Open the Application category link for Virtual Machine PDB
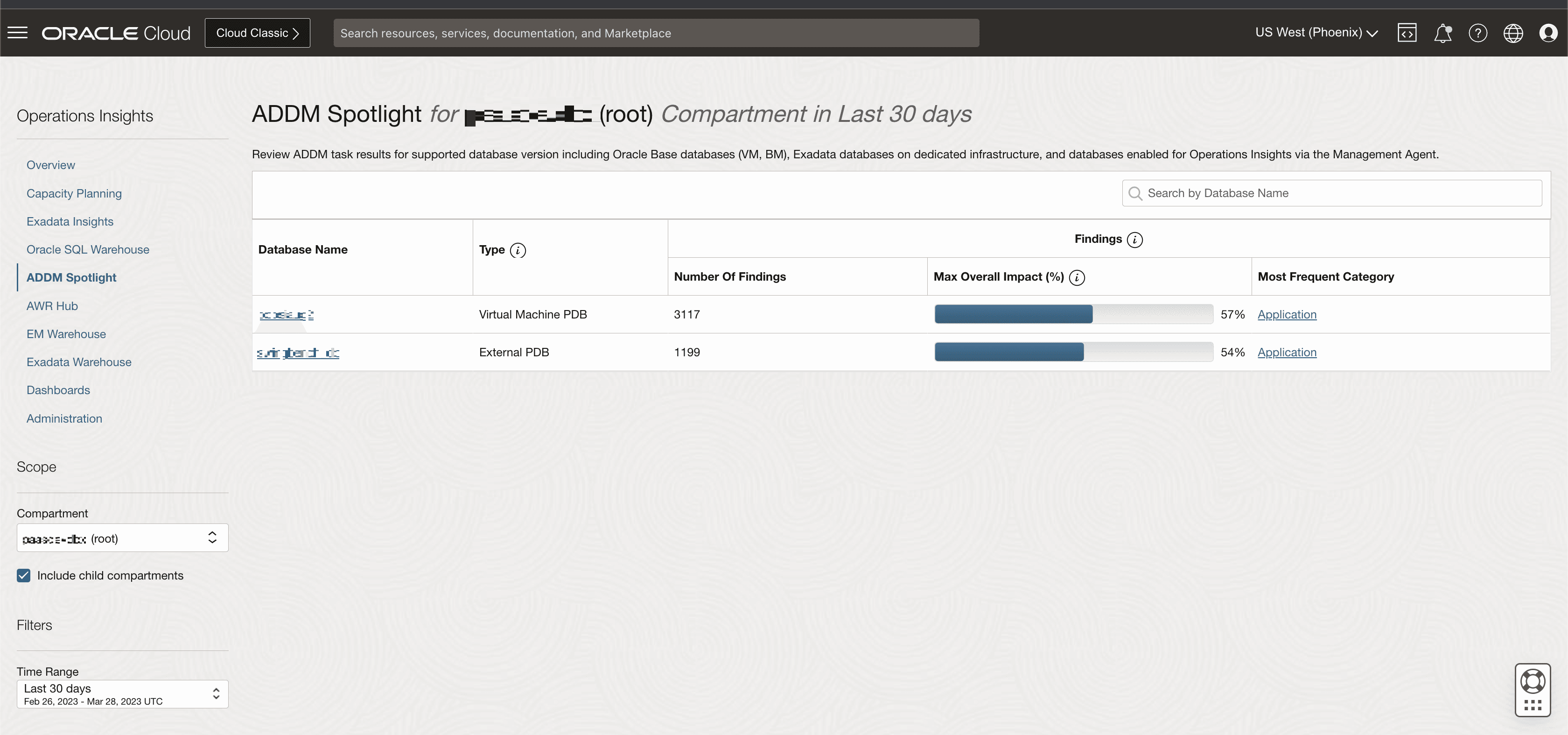1568x735 pixels. 1287,314
